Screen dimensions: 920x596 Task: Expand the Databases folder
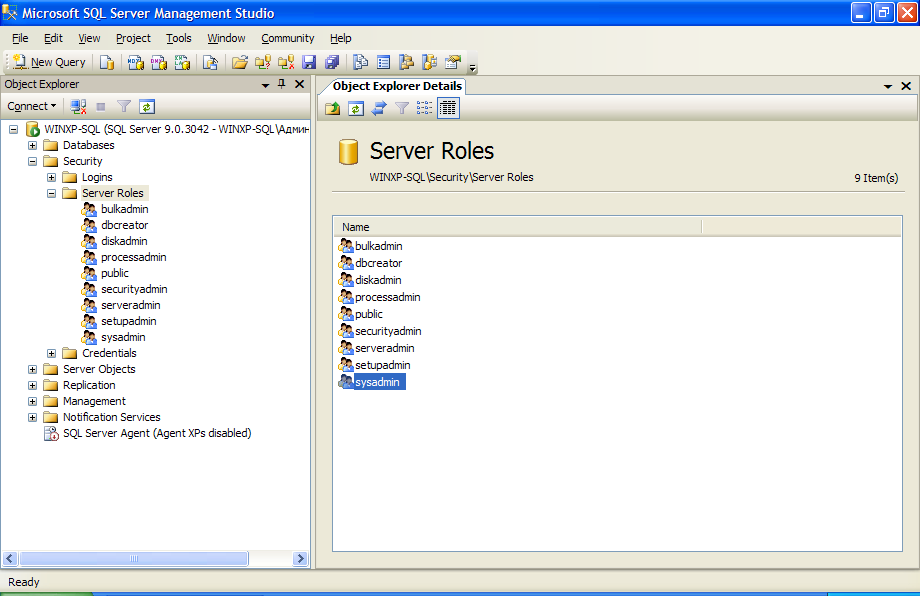32,145
